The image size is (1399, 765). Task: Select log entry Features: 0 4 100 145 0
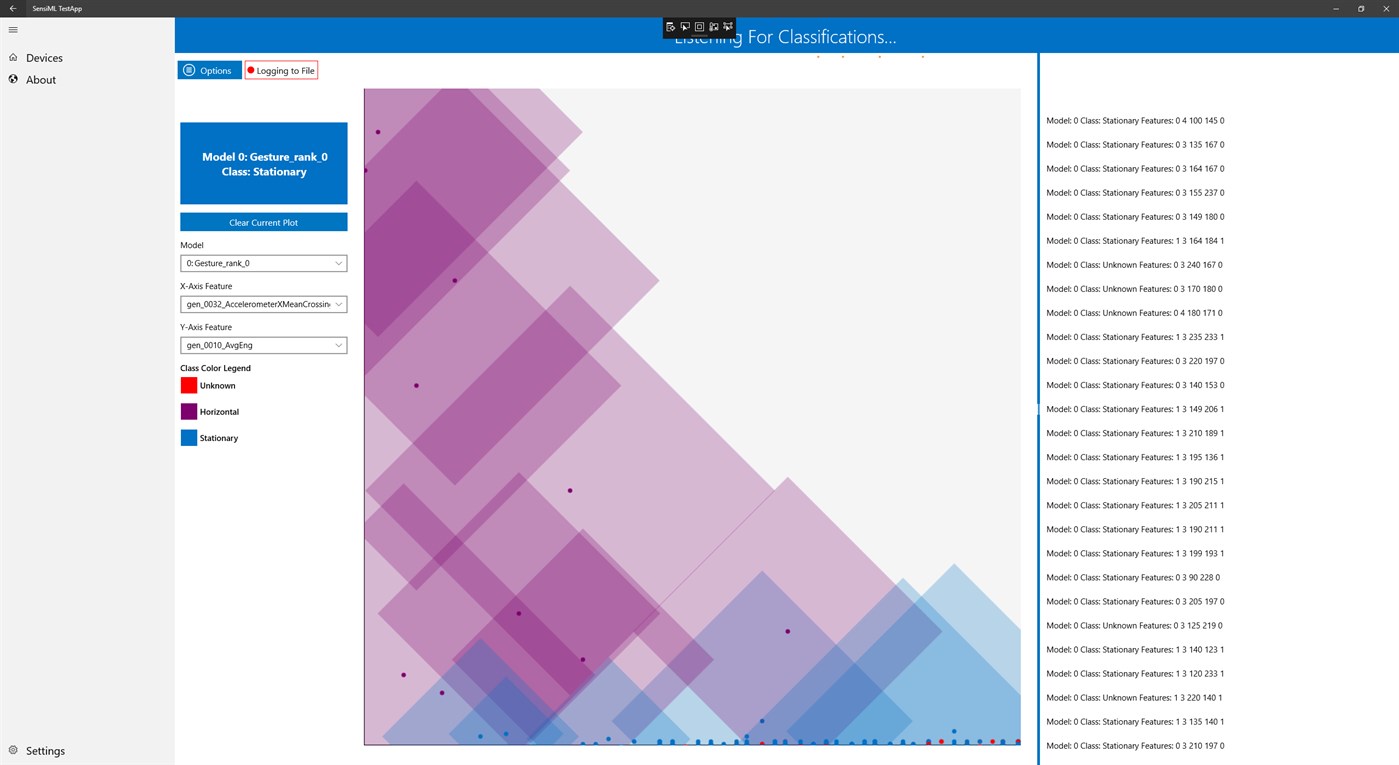tap(1135, 121)
